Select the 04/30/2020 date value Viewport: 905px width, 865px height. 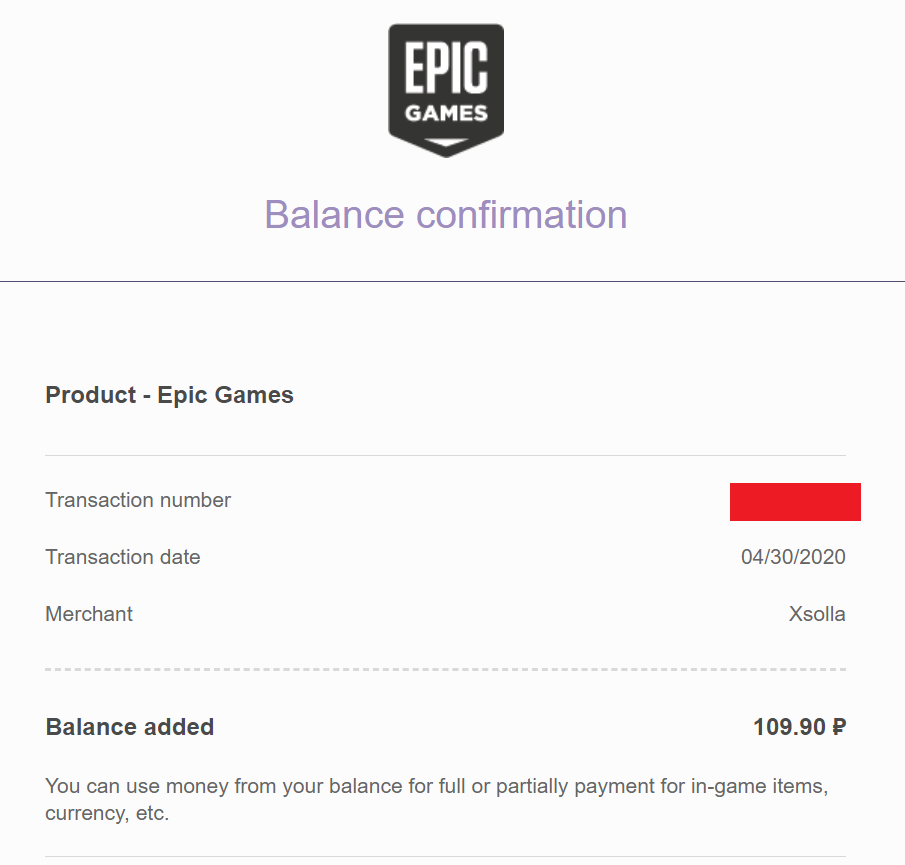click(x=793, y=557)
